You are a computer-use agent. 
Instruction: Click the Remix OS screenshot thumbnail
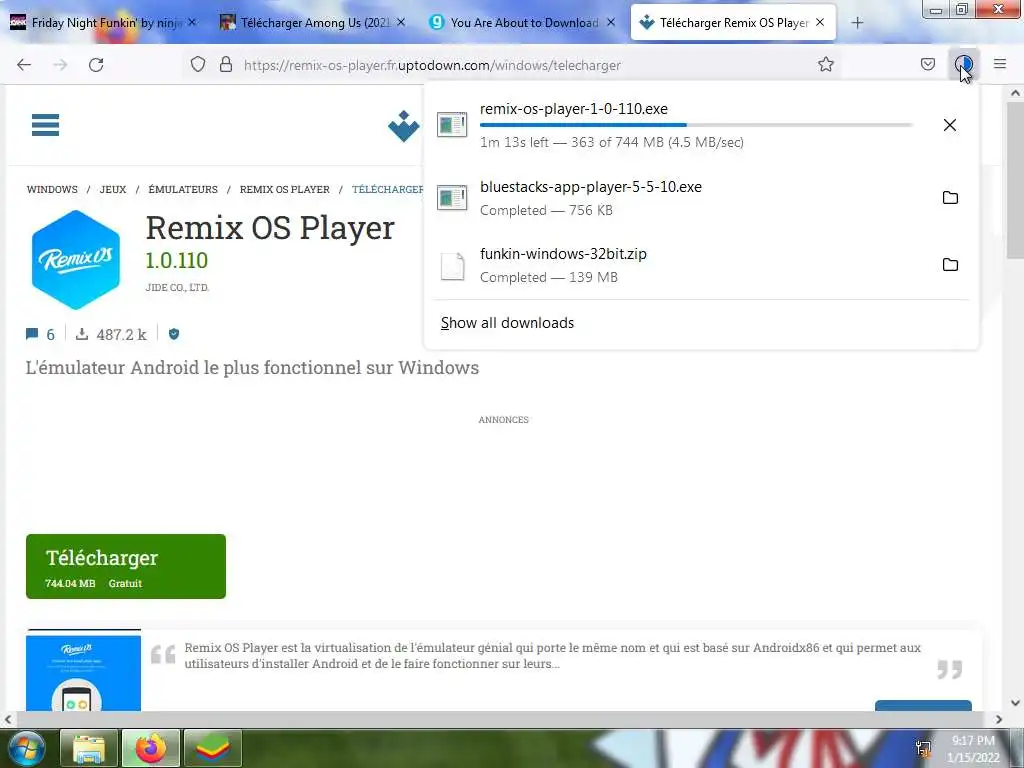(x=84, y=671)
